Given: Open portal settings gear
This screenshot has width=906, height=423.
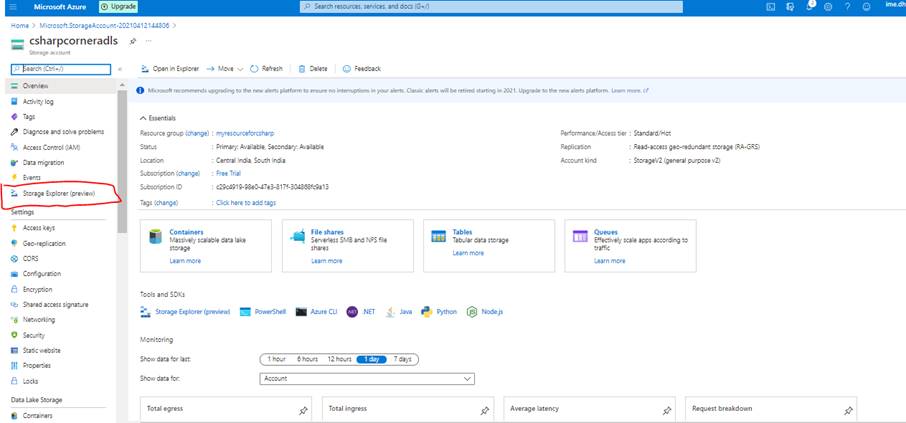Looking at the screenshot, I should (828, 7).
